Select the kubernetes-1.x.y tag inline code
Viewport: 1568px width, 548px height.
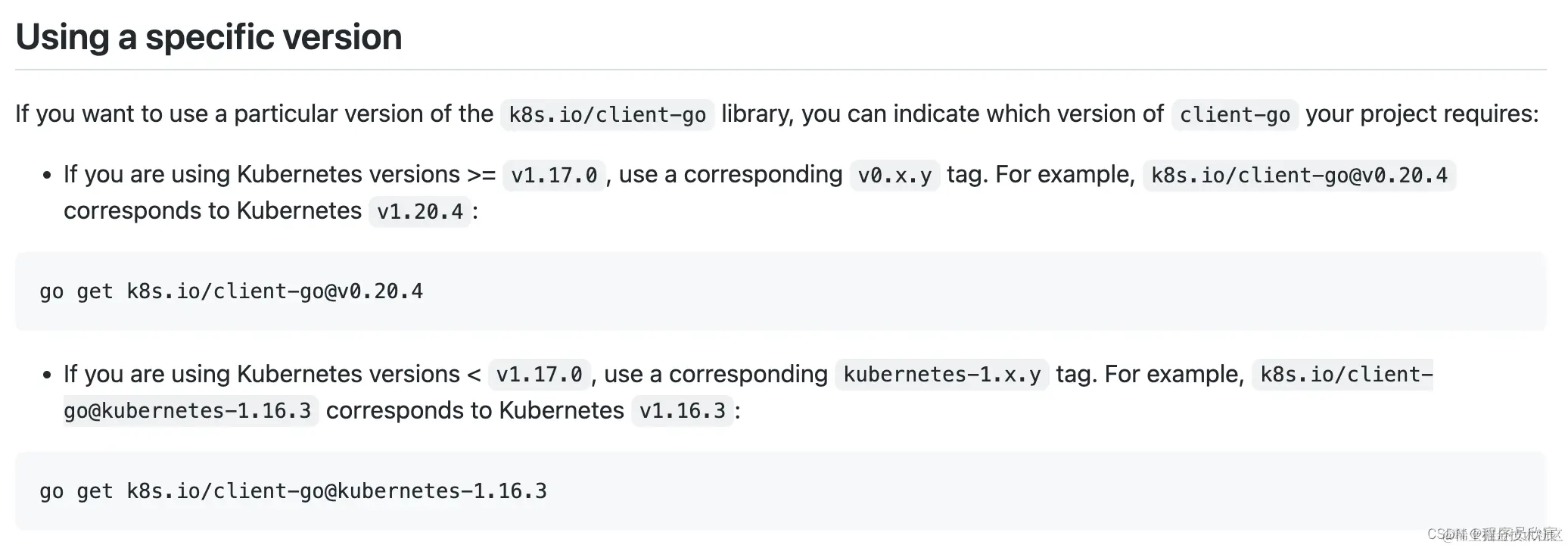(x=941, y=375)
